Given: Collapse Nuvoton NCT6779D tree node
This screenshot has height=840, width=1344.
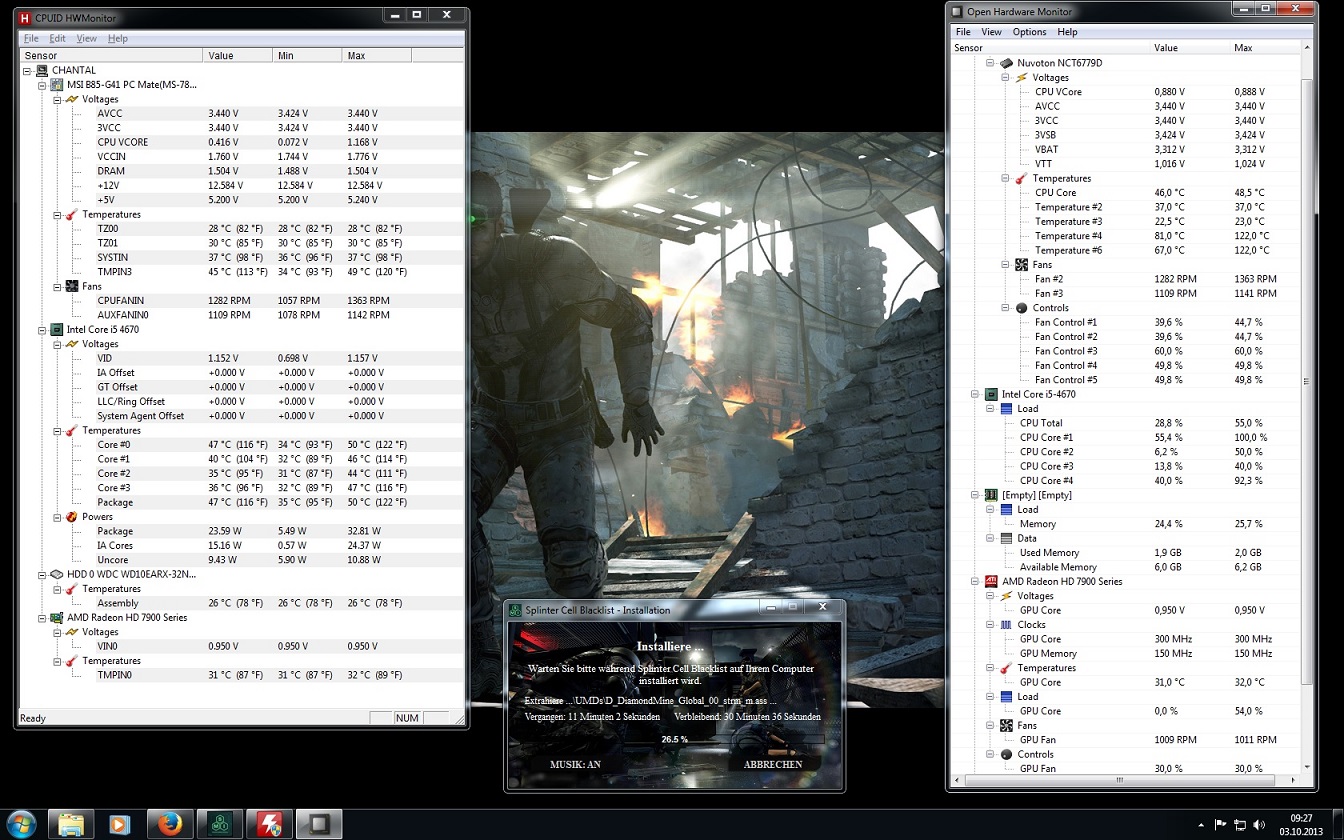Looking at the screenshot, I should 990,63.
